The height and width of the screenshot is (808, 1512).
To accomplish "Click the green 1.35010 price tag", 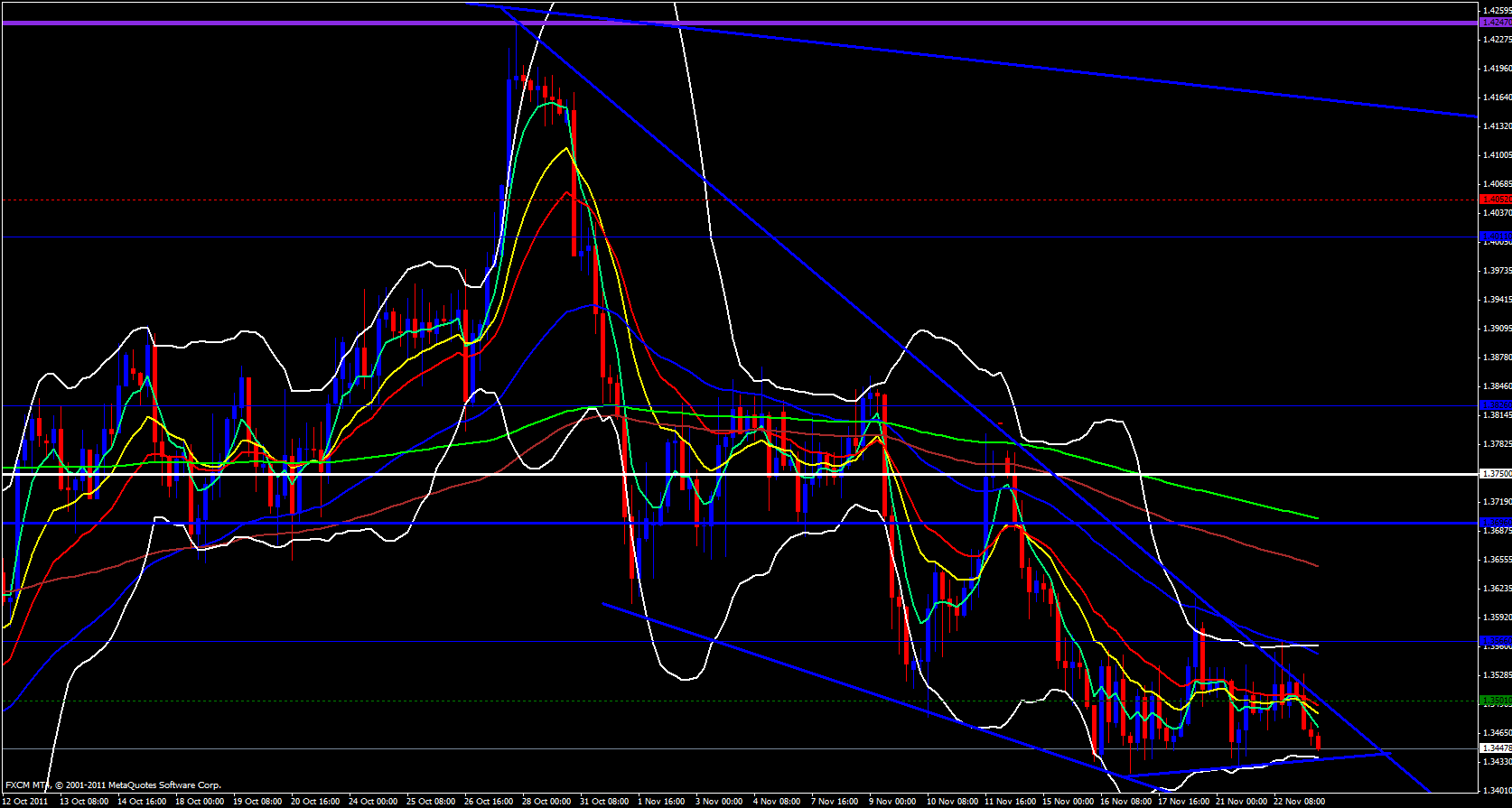I will pos(1496,701).
